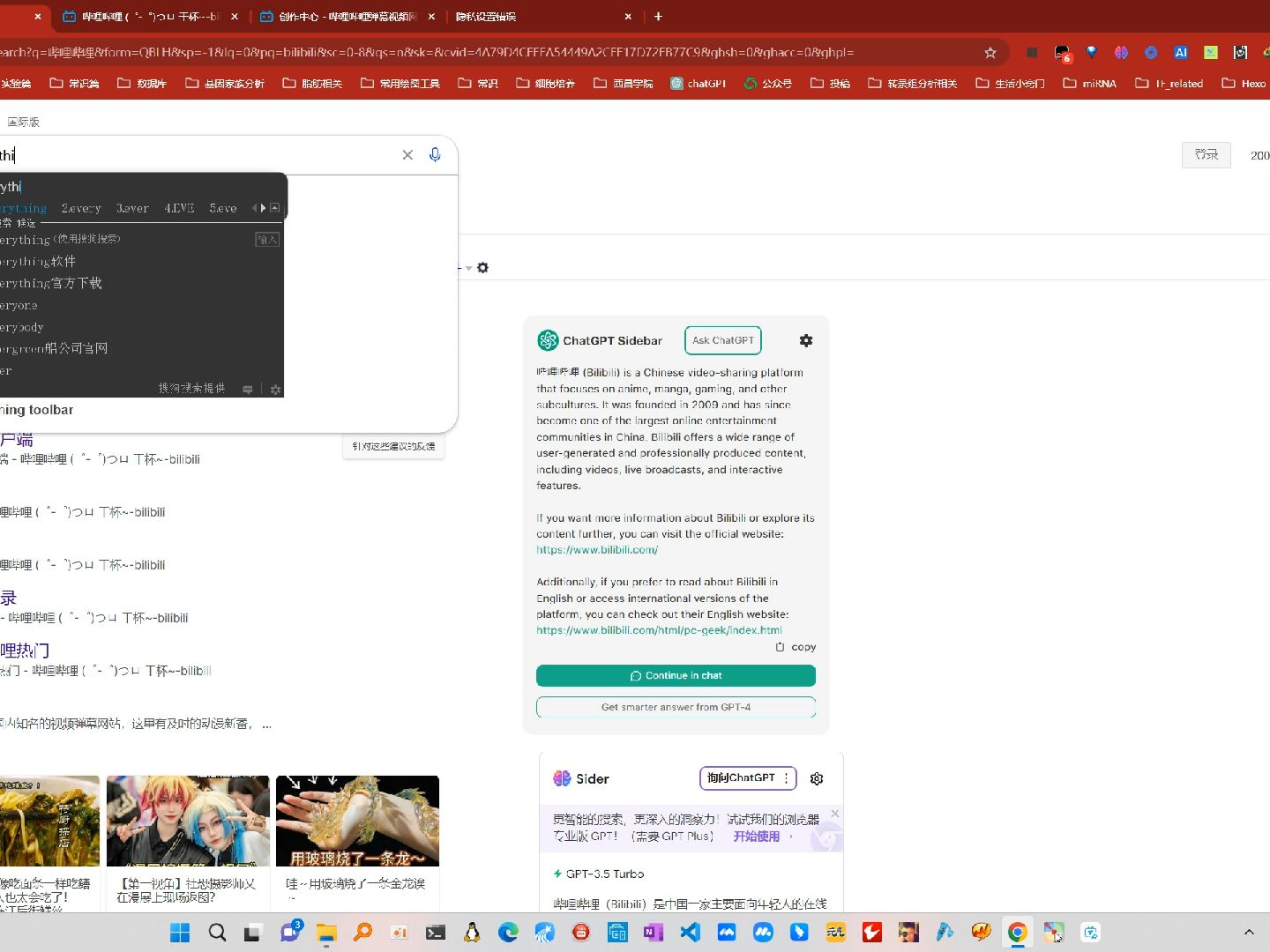The image size is (1270, 952).
Task: Open the 生活小窍门 bookmarks folder
Action: tap(1010, 84)
